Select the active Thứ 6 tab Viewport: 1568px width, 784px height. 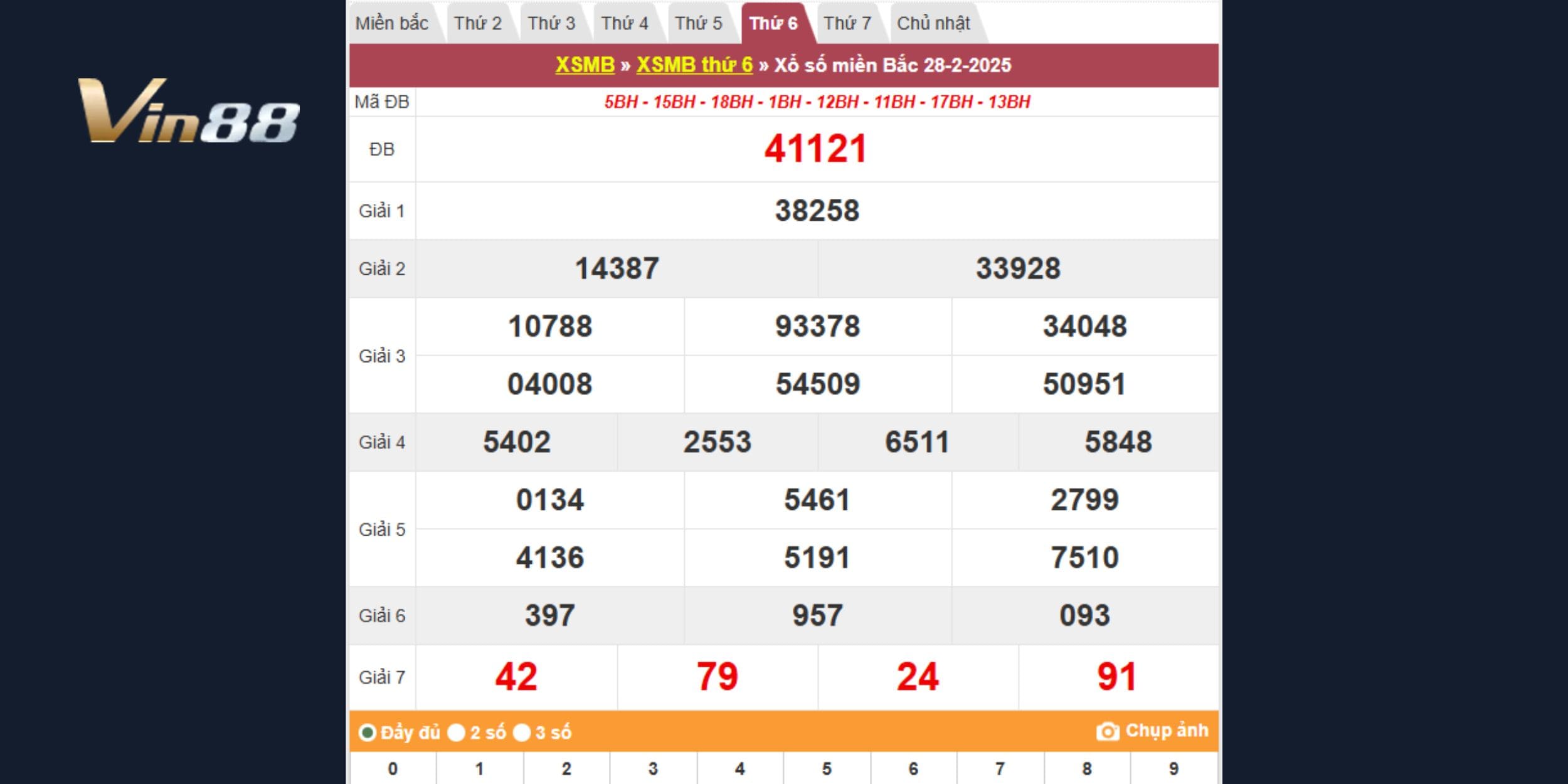click(x=773, y=24)
